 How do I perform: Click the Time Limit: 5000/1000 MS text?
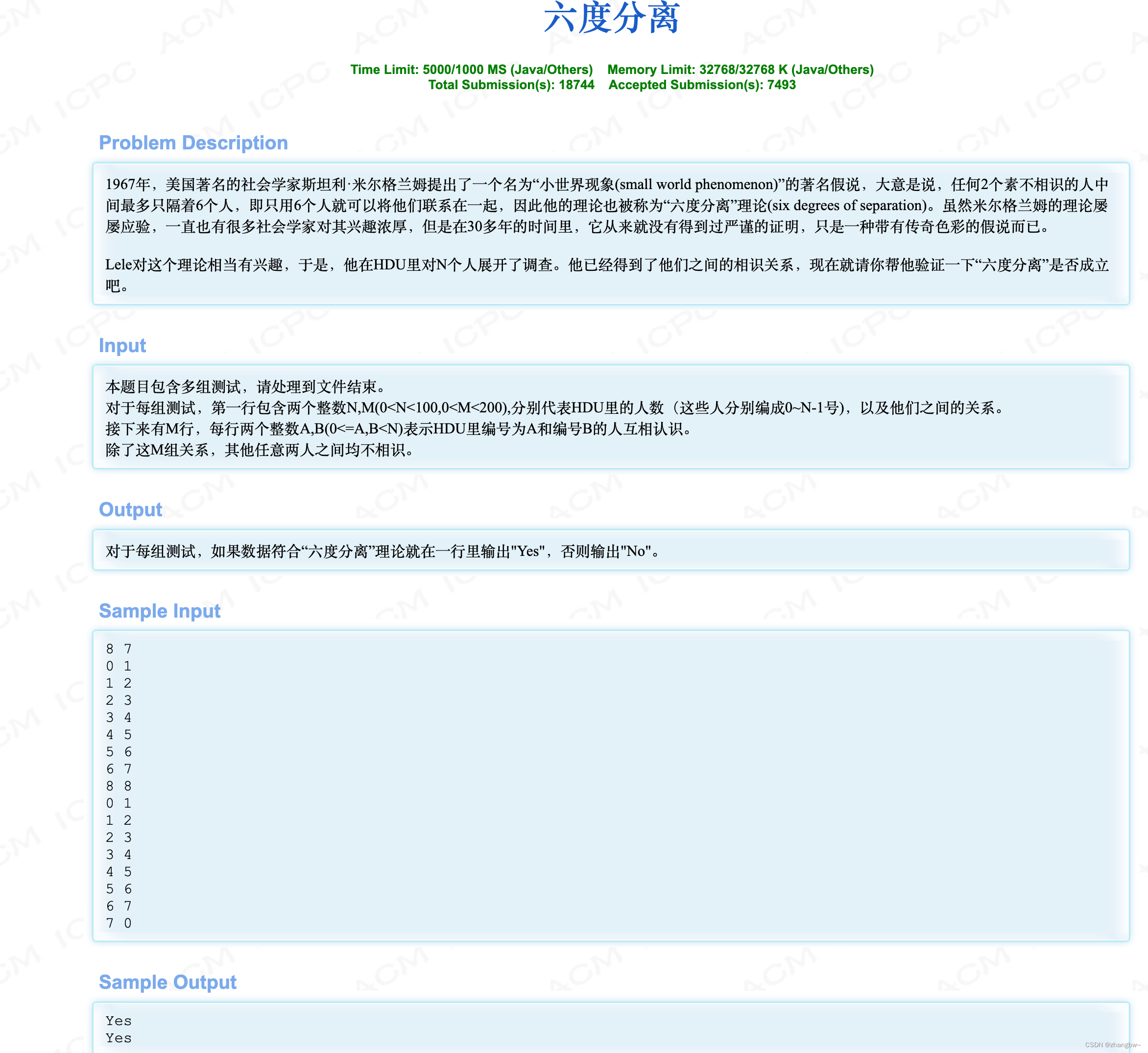click(x=471, y=70)
